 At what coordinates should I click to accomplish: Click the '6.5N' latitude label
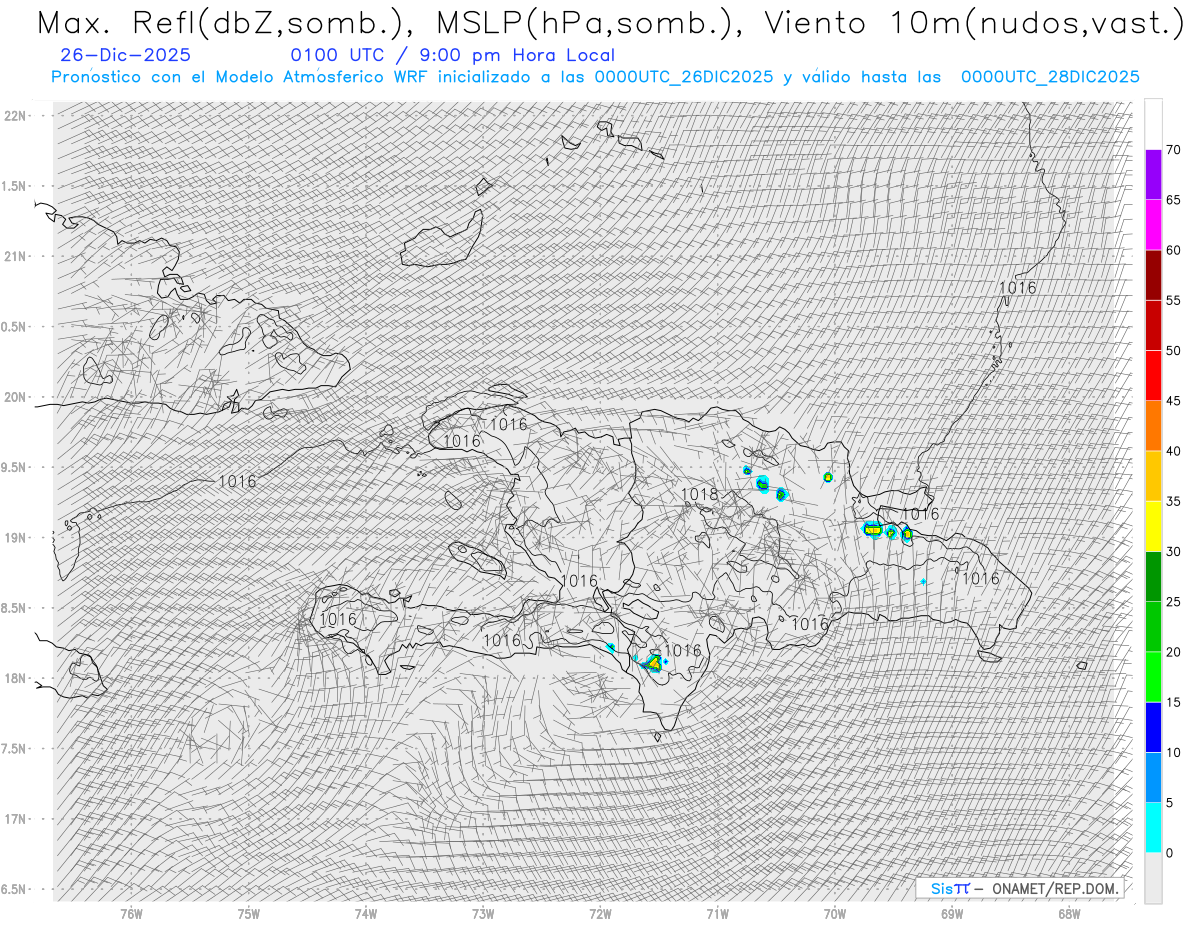pyautogui.click(x=15, y=889)
